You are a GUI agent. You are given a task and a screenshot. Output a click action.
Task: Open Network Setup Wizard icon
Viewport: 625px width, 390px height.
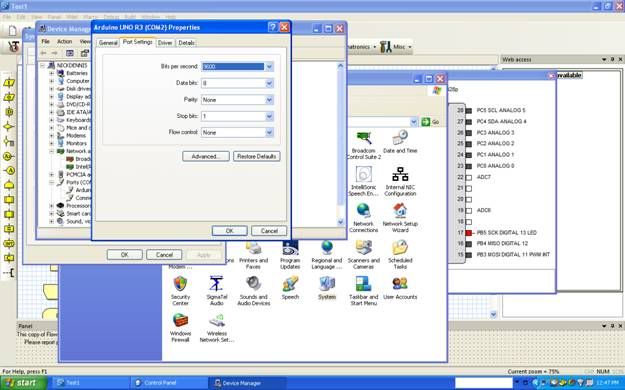(x=400, y=218)
